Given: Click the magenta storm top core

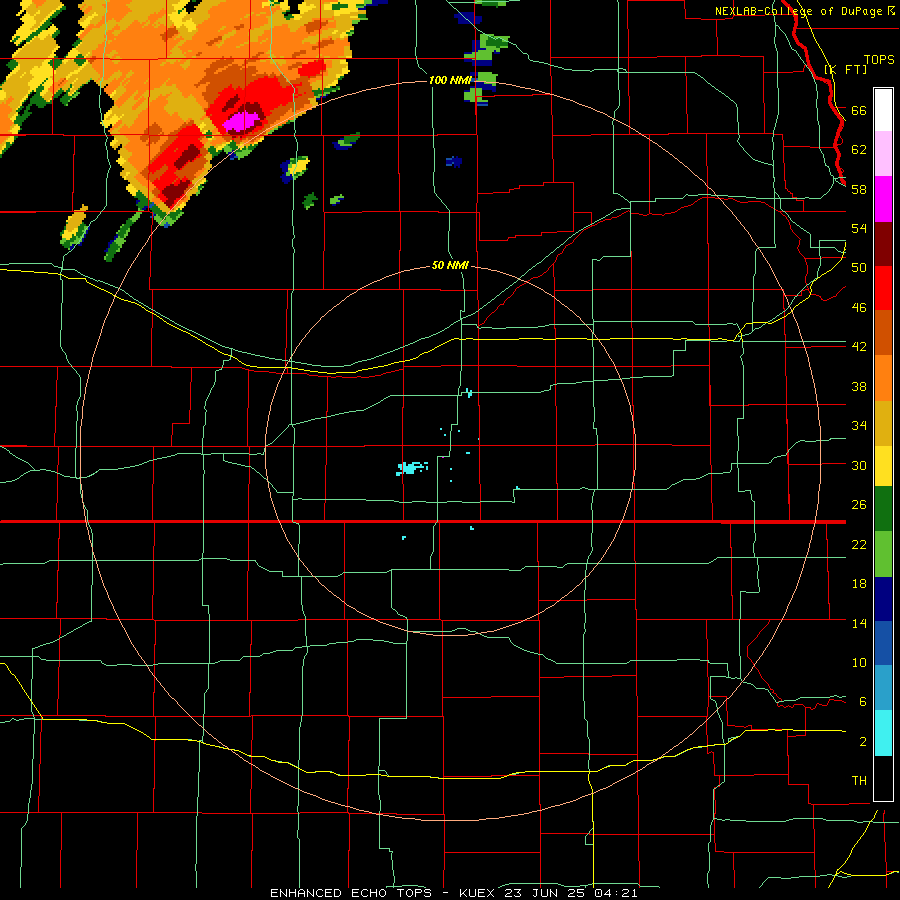Looking at the screenshot, I should click(x=241, y=121).
